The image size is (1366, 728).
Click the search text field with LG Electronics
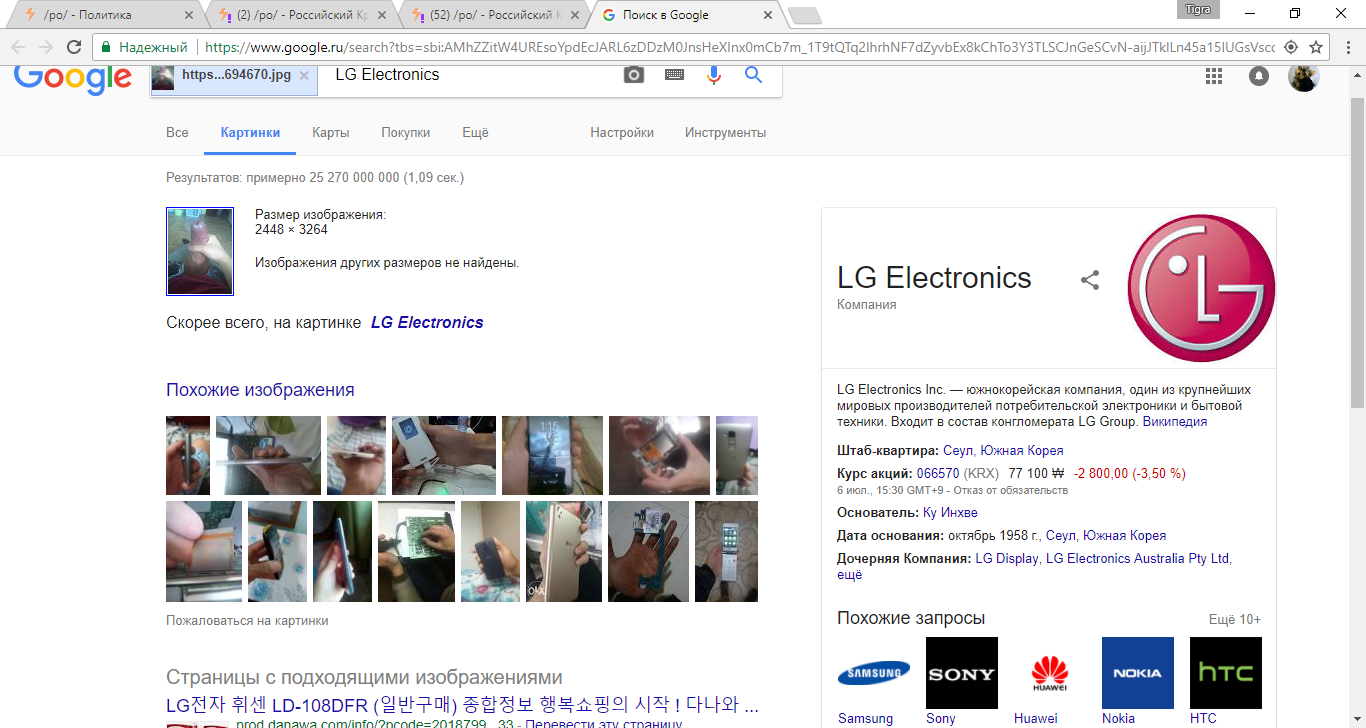pyautogui.click(x=470, y=75)
